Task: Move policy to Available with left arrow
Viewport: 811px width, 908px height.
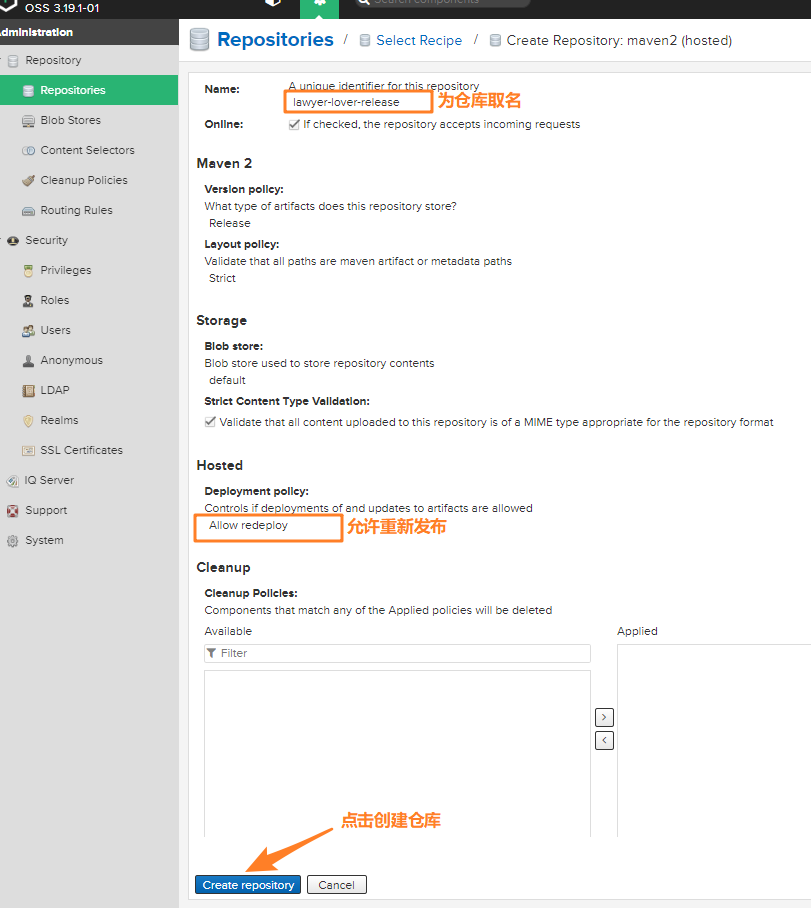Action: click(604, 740)
